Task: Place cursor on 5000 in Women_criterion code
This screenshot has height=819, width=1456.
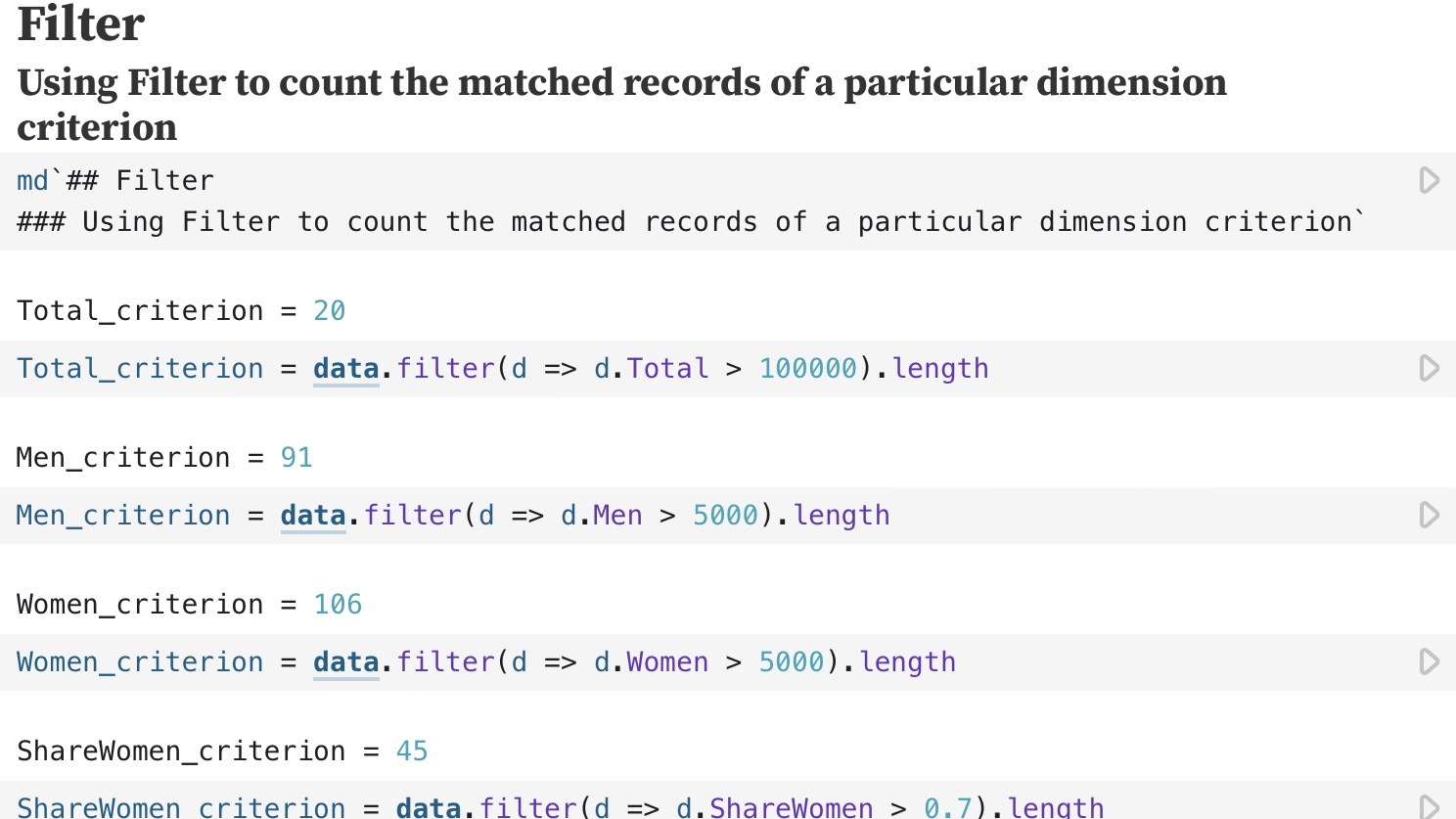Action: click(x=792, y=662)
